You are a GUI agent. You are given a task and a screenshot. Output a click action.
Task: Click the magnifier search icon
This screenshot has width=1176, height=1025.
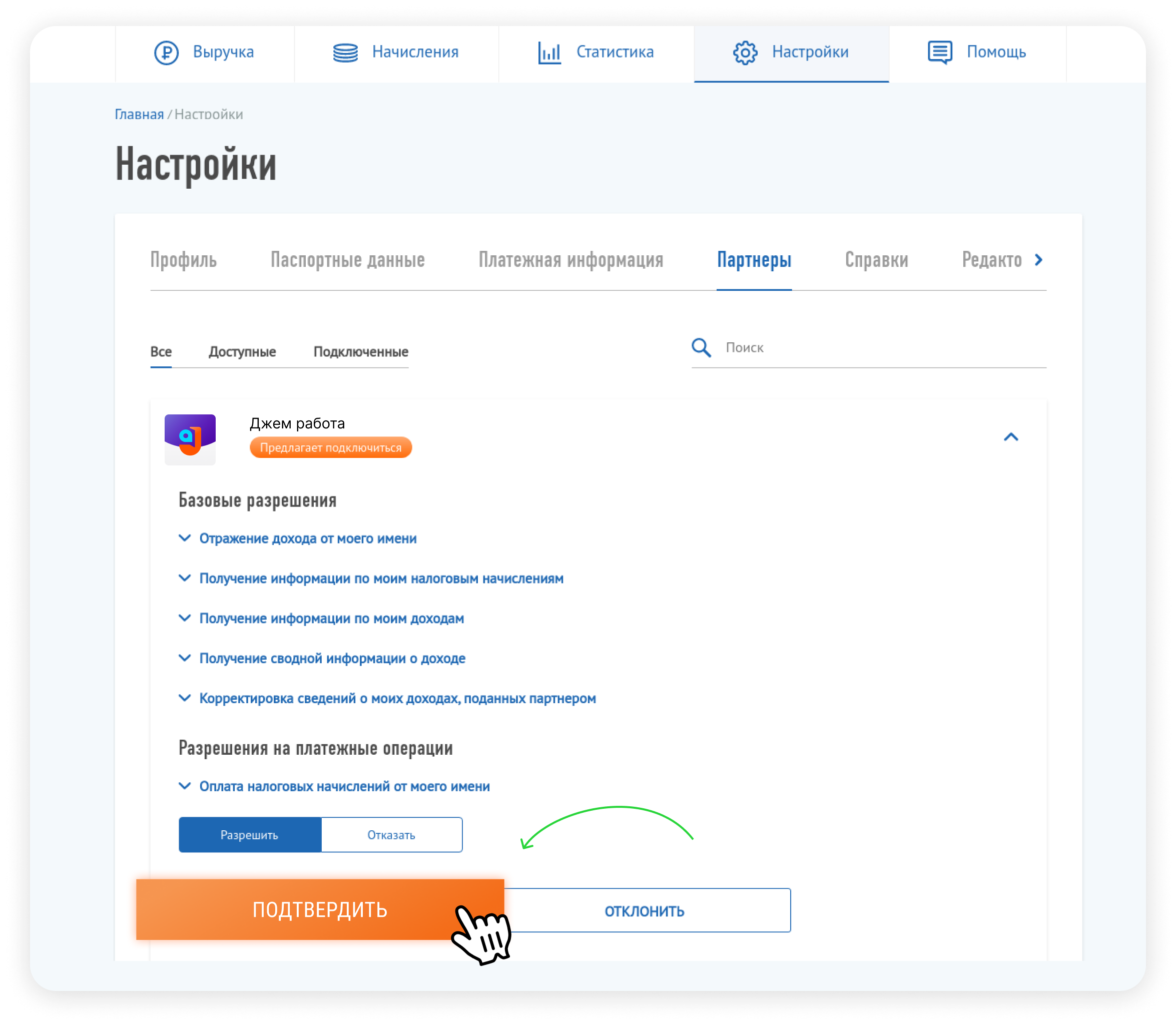coord(701,347)
